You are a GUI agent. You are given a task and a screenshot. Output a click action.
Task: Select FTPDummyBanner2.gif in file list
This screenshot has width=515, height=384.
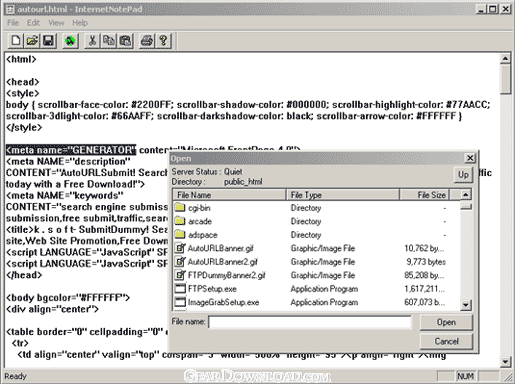(227, 275)
